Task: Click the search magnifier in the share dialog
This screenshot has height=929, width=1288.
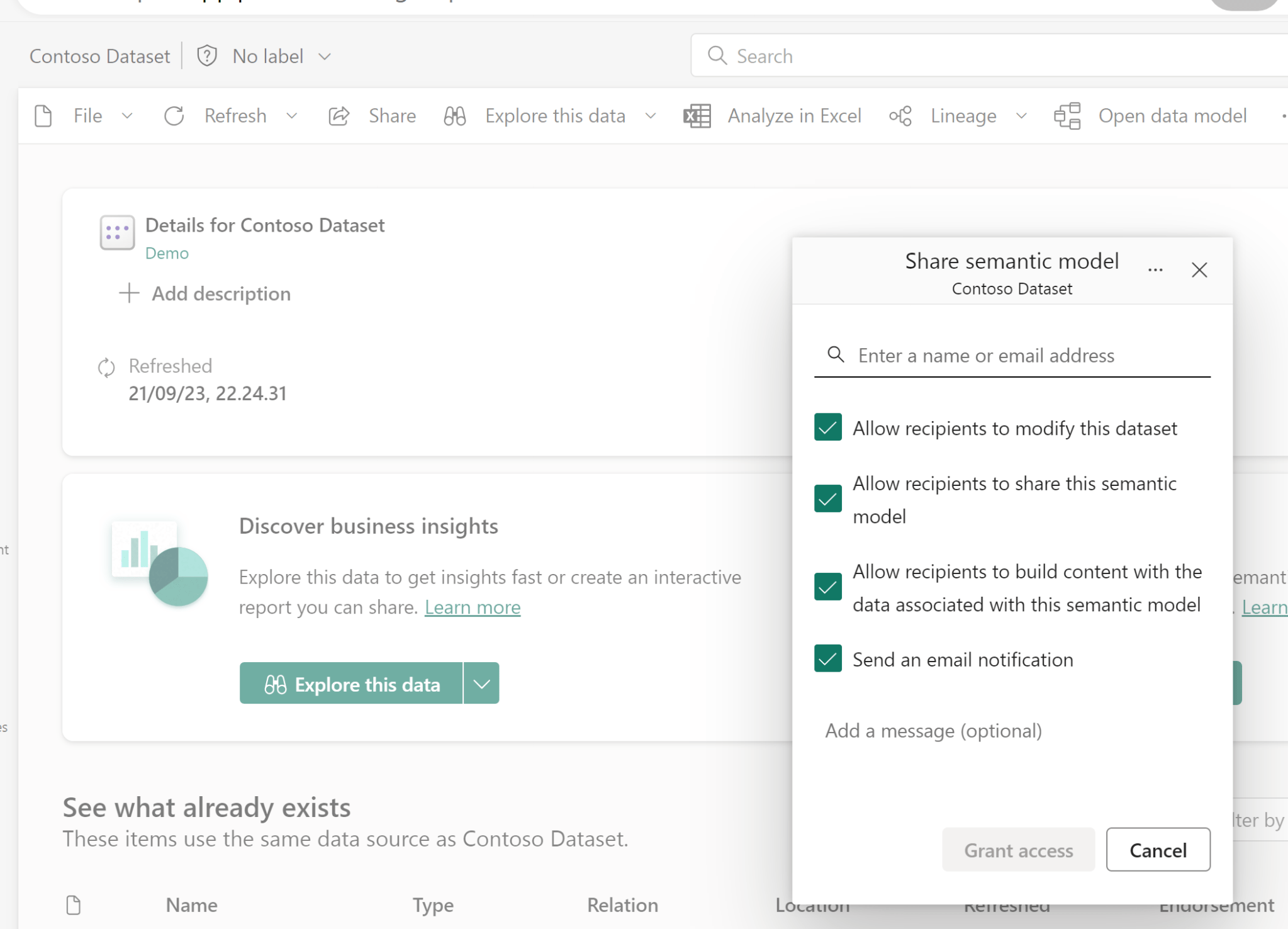Action: tap(836, 355)
